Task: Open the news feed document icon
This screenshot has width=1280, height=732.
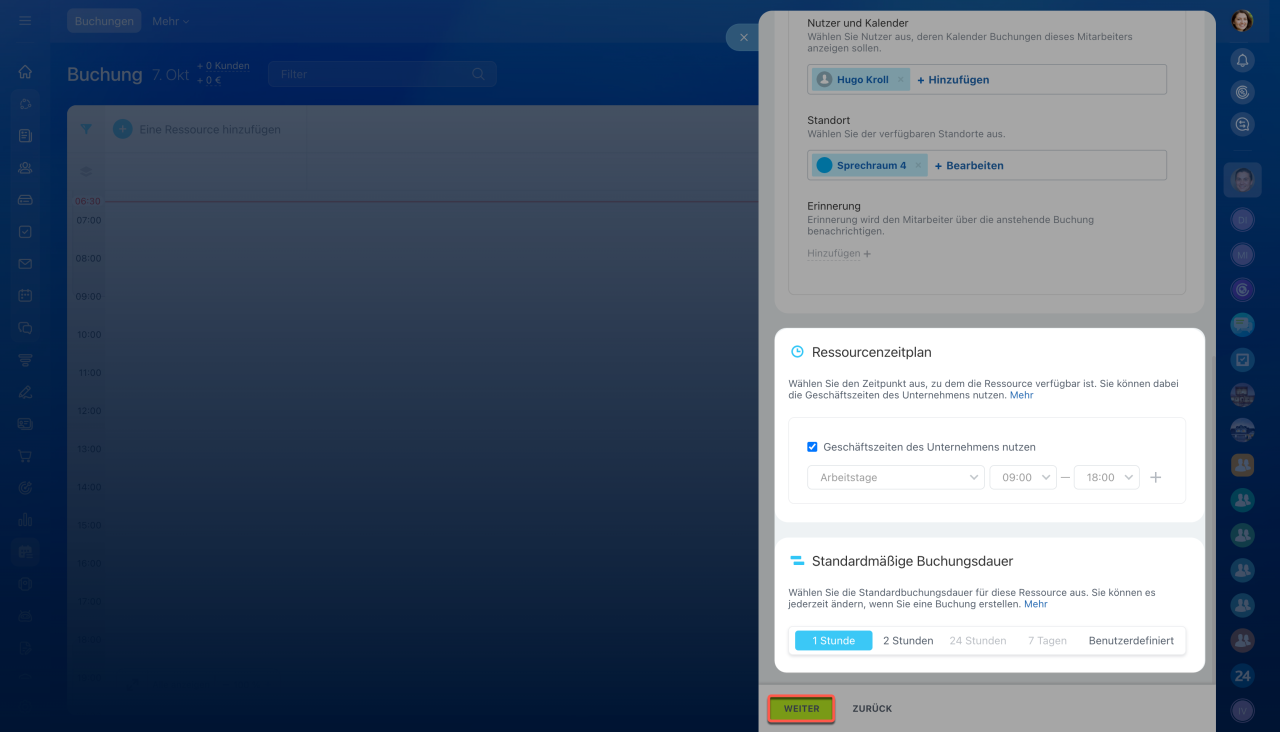Action: (25, 136)
